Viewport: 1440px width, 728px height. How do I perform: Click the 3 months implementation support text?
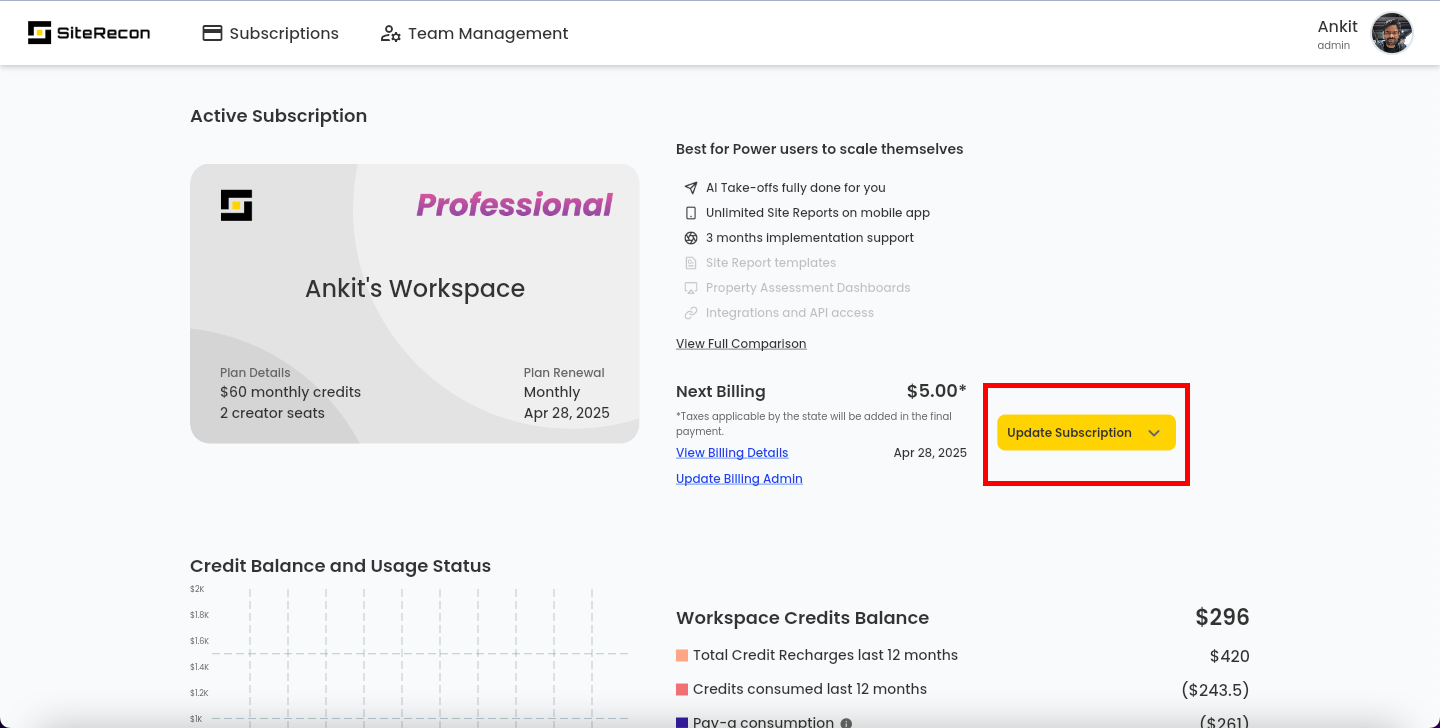point(810,238)
